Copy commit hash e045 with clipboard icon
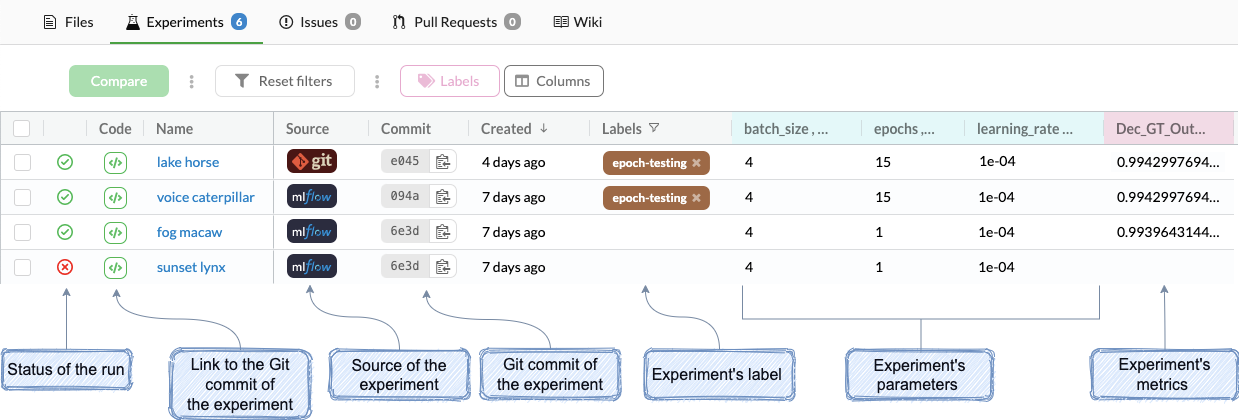Viewport: 1239px width, 420px height. (x=443, y=162)
